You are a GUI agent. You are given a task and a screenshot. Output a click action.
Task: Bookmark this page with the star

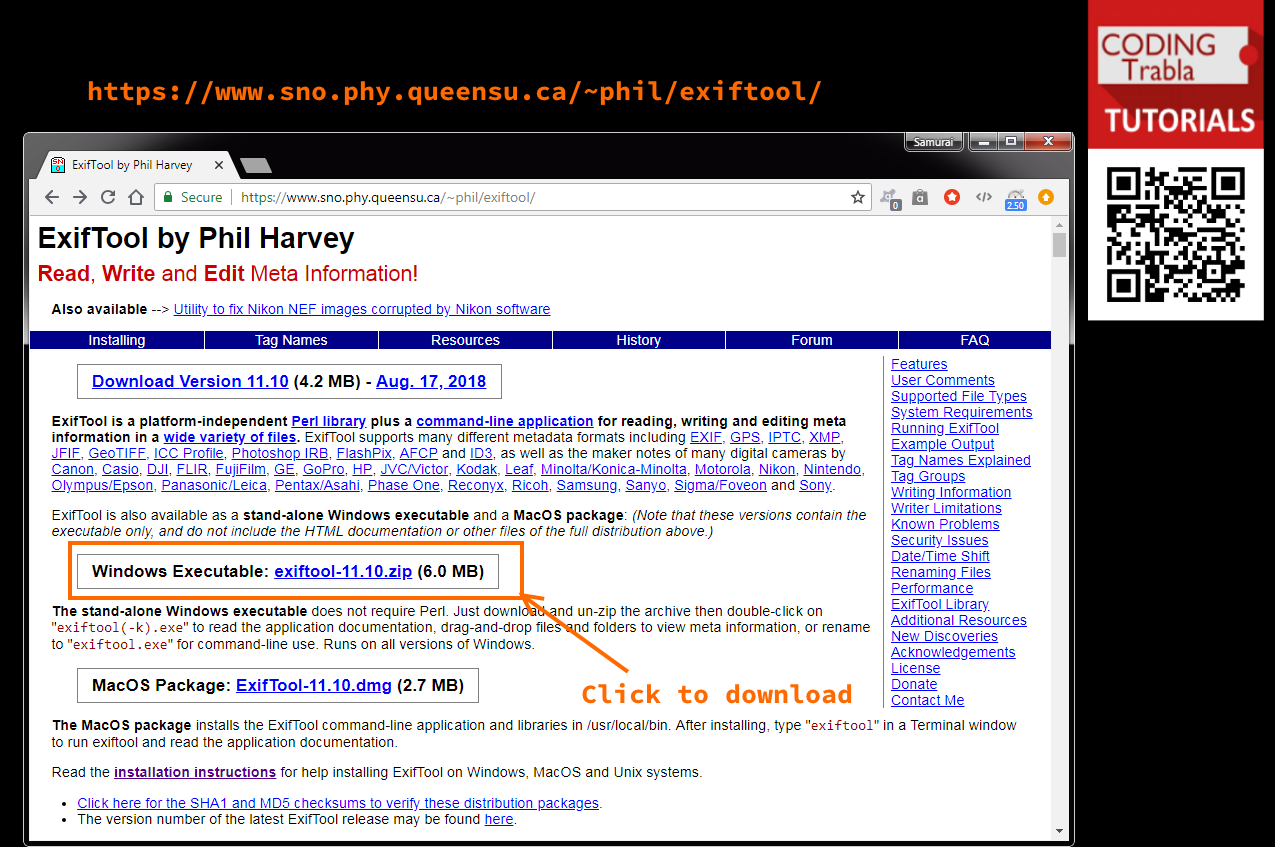[x=858, y=198]
